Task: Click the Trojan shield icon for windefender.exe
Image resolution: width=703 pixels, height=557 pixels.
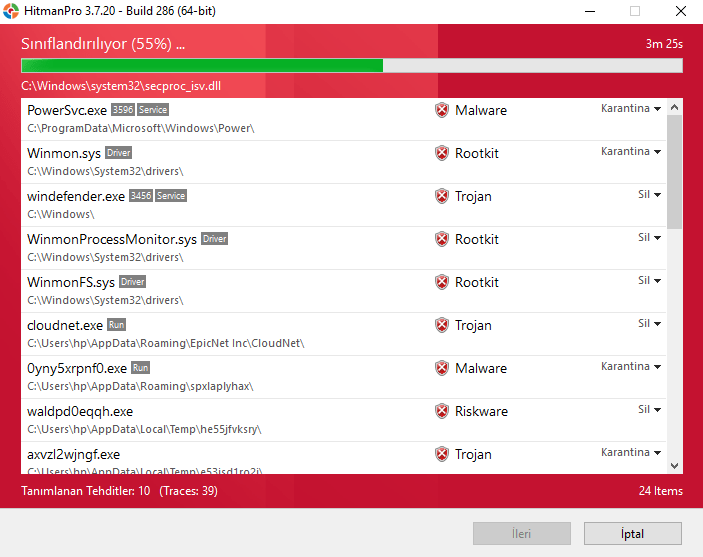Action: click(x=442, y=196)
